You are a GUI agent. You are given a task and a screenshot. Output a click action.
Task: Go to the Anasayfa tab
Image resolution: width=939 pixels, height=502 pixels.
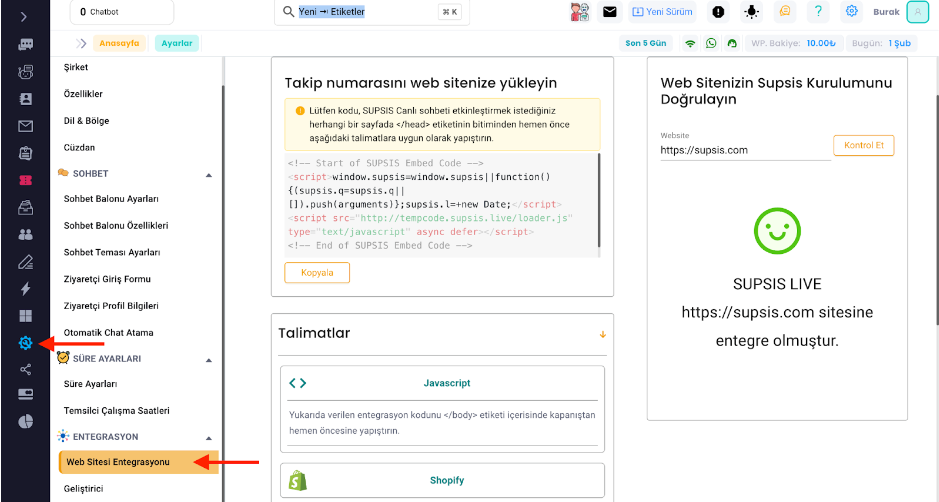[119, 43]
